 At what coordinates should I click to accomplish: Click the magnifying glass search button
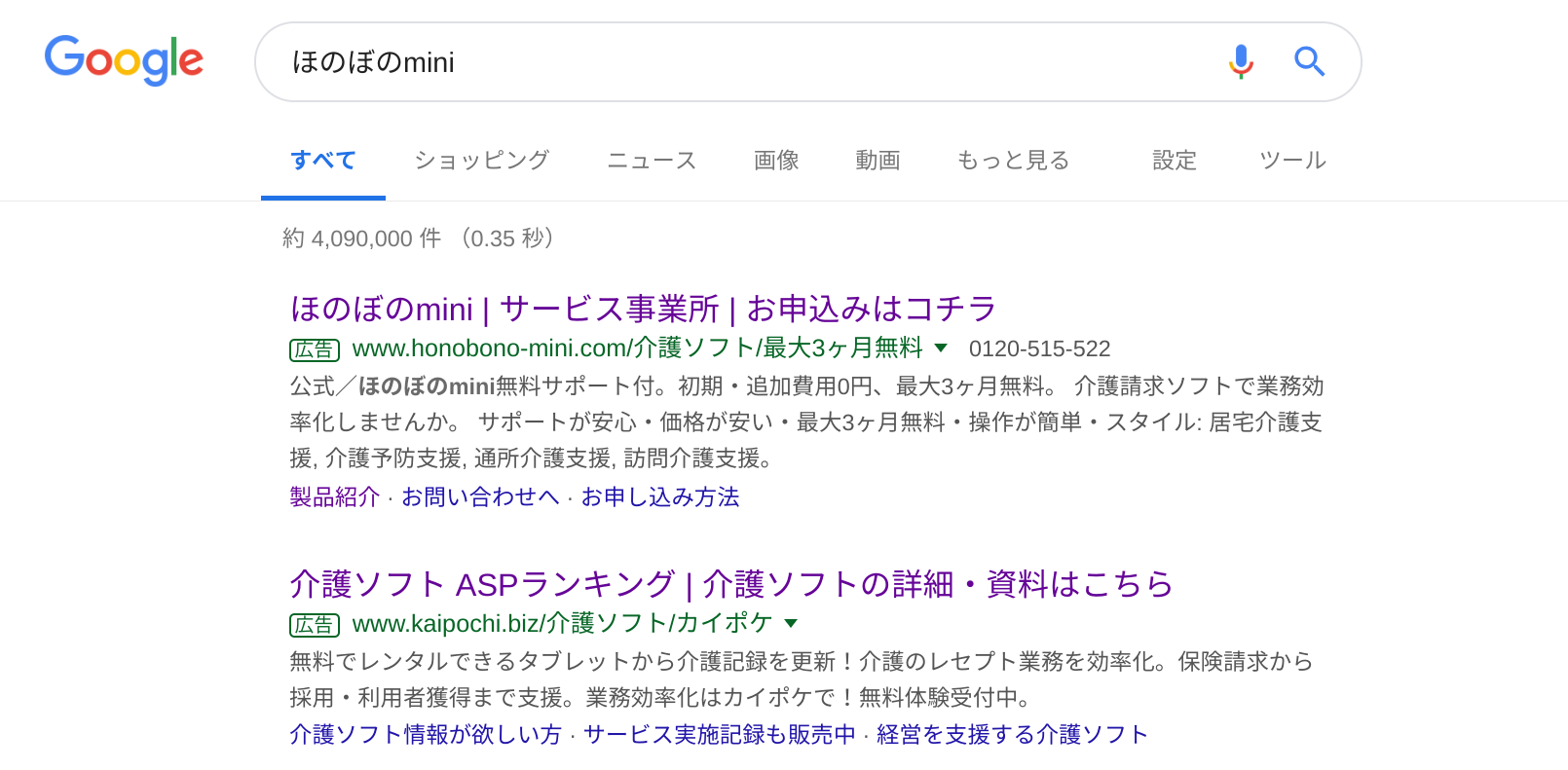click(x=1309, y=61)
